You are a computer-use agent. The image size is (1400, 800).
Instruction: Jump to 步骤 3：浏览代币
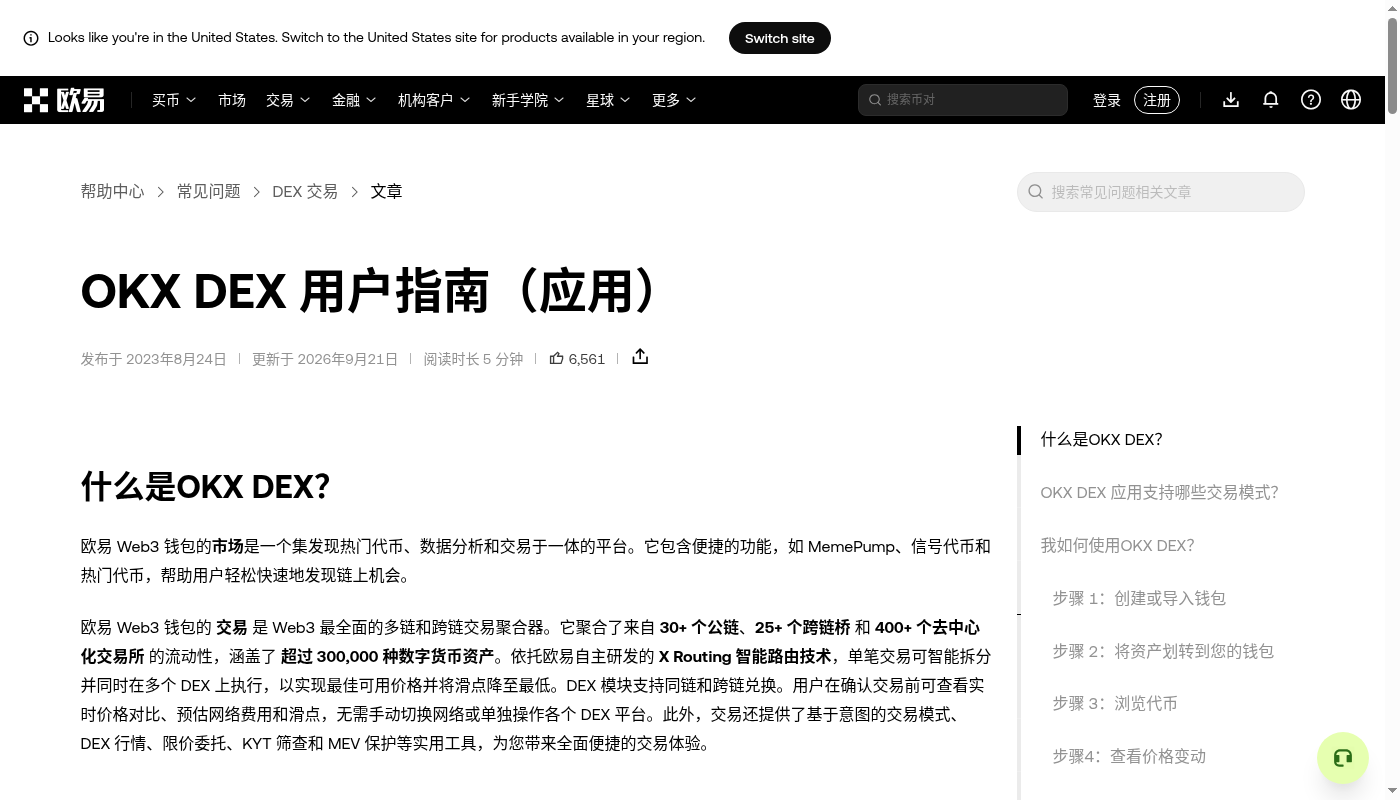[x=1115, y=703]
